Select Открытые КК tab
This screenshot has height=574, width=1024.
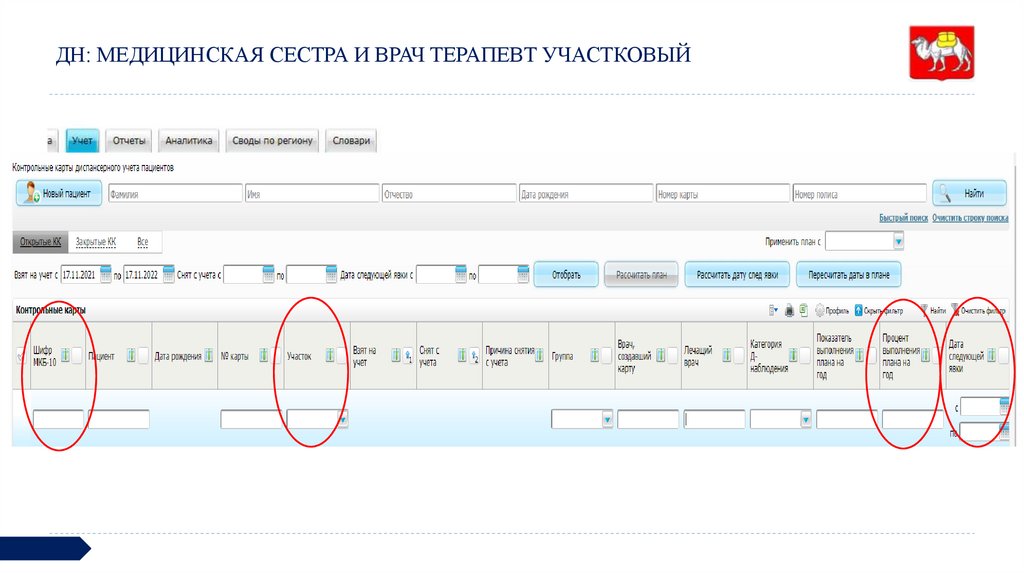(x=40, y=242)
